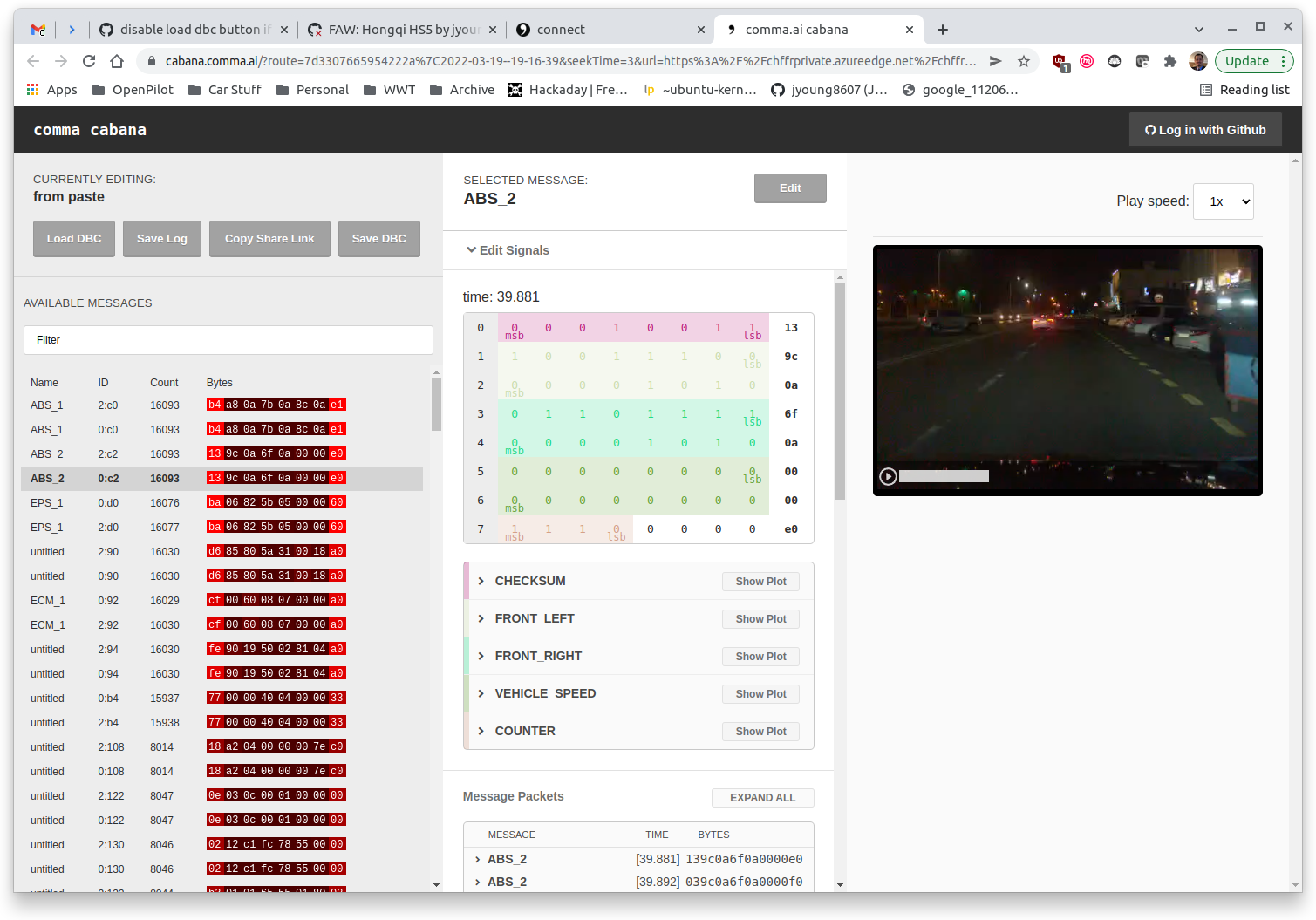The width and height of the screenshot is (1316, 920).
Task: Click the browser extensions puzzle piece icon
Action: pyautogui.click(x=1170, y=60)
